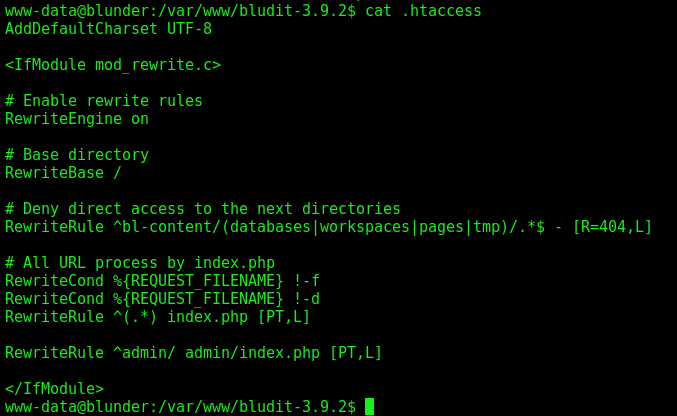
Task: Click the green terminal cursor block
Action: 369,406
